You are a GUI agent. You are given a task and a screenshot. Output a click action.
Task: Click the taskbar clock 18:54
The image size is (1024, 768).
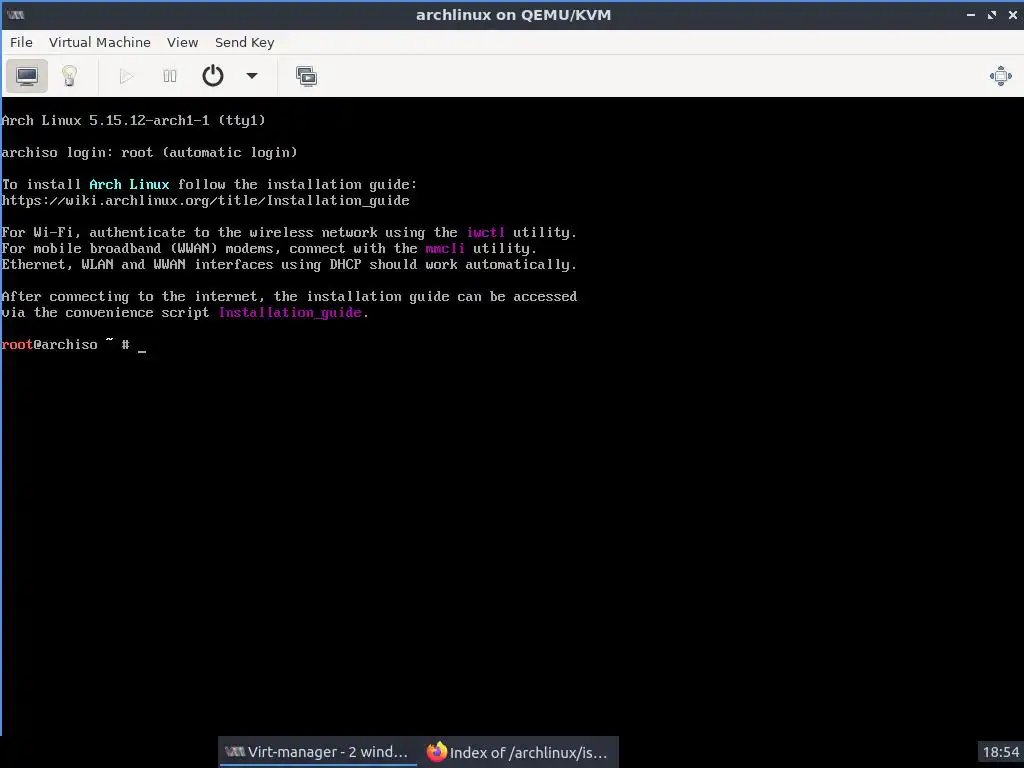click(x=1000, y=752)
